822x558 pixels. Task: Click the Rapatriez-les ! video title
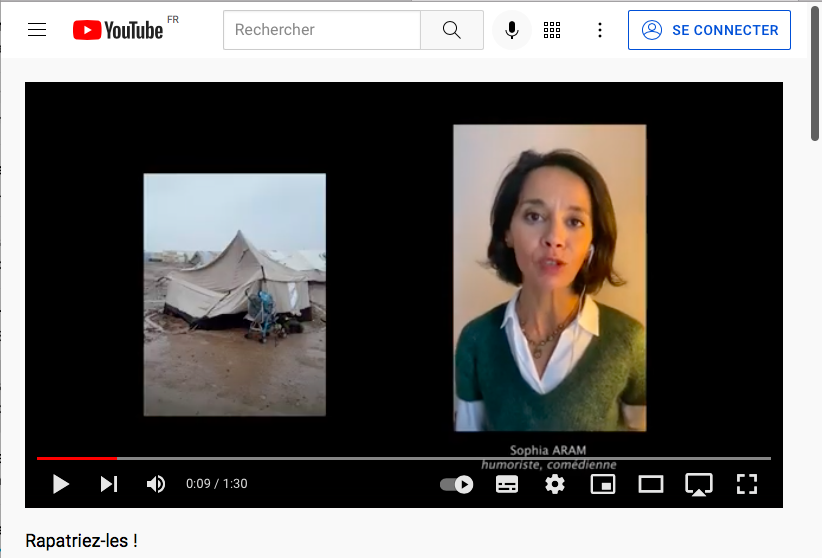pyautogui.click(x=81, y=541)
